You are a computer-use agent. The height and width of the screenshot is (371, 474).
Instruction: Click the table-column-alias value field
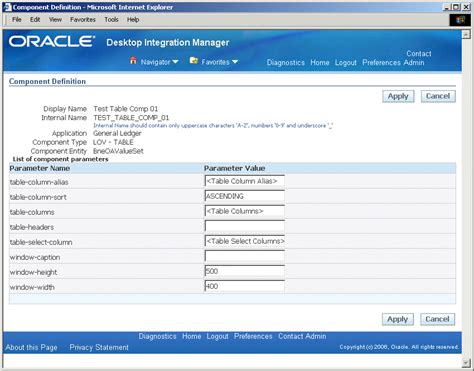(245, 181)
